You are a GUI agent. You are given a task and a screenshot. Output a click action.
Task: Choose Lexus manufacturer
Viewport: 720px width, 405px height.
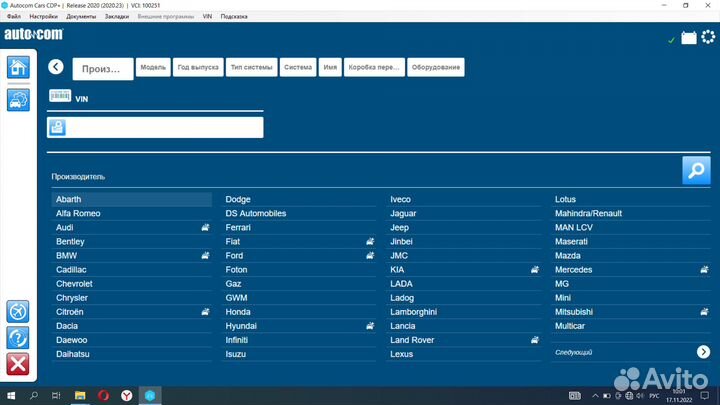464,354
